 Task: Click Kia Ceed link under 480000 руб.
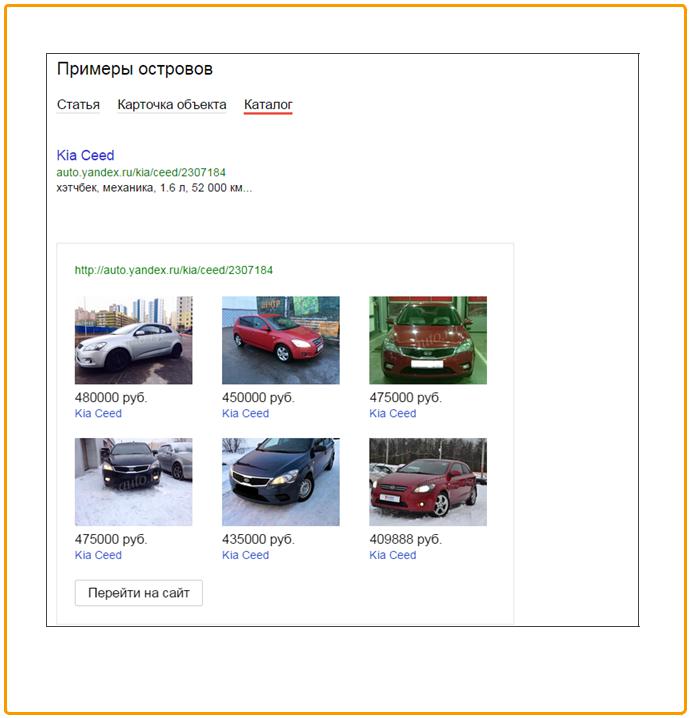click(98, 413)
